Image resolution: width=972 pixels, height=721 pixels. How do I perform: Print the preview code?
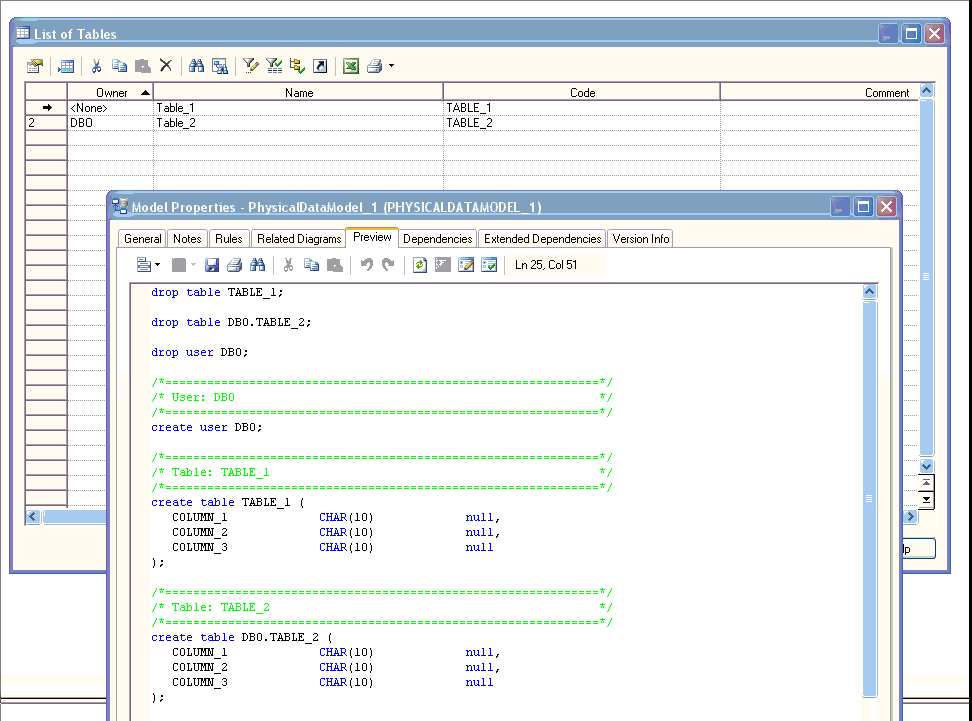(233, 264)
